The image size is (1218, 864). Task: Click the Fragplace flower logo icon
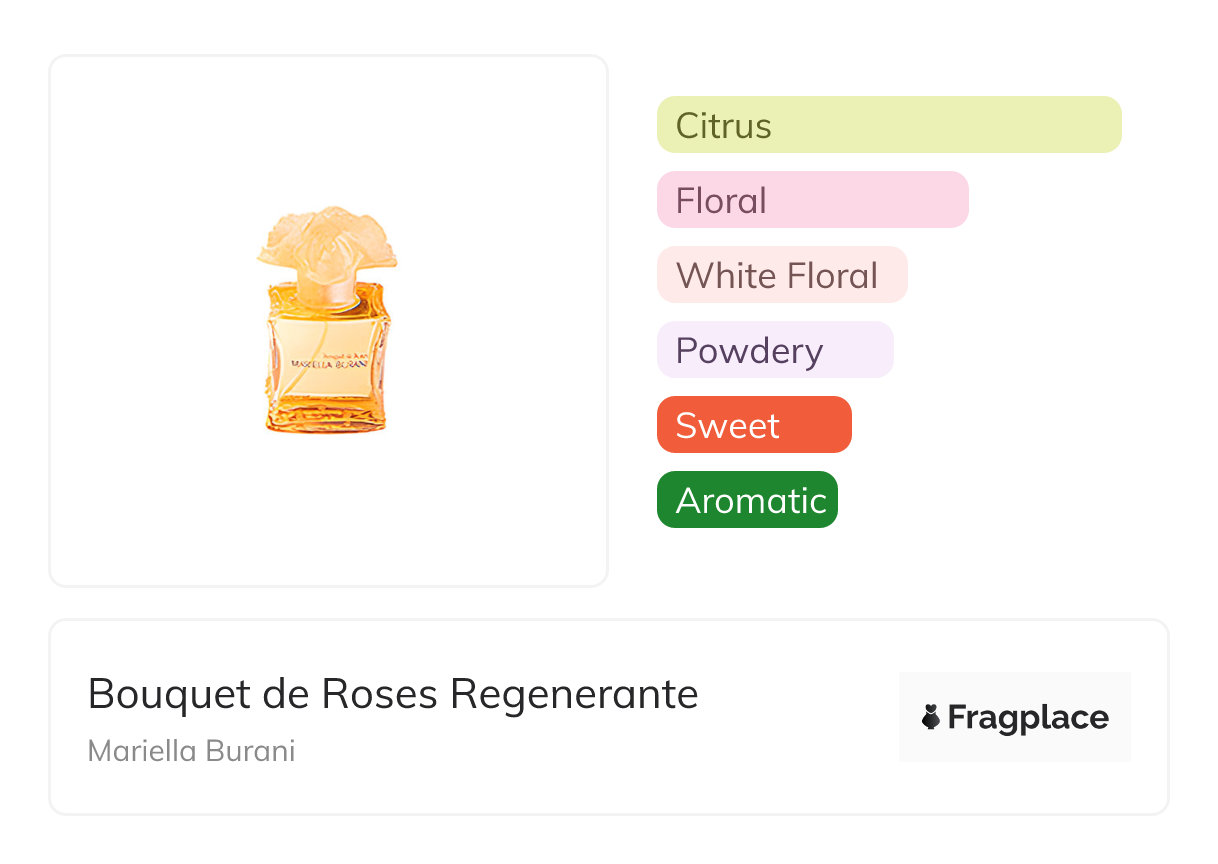pyautogui.click(x=931, y=717)
